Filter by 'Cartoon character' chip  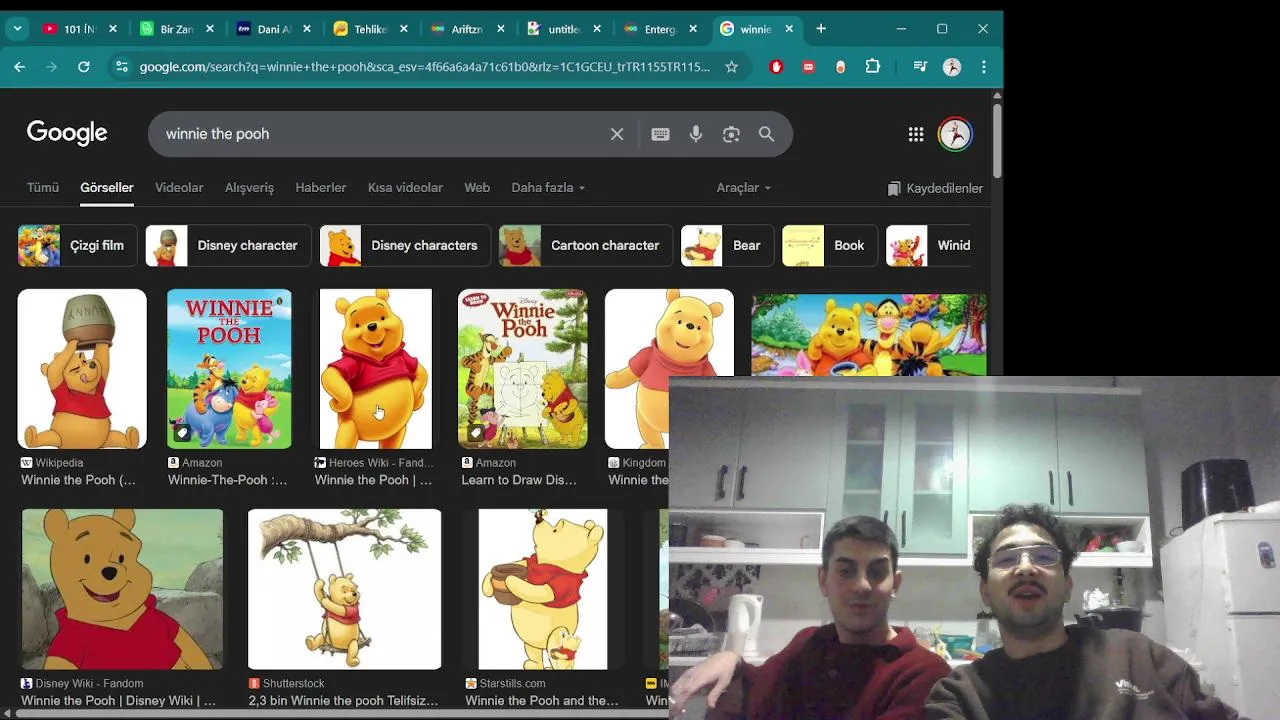[x=586, y=245]
